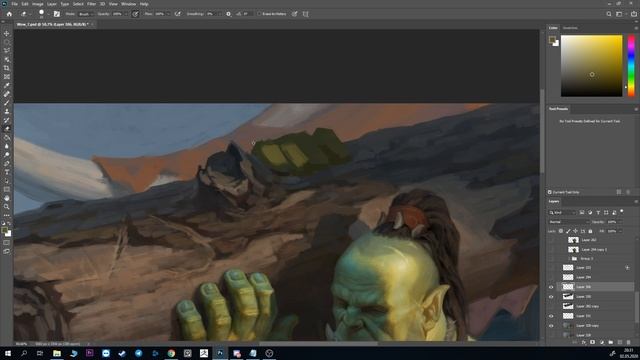The height and width of the screenshot is (360, 640).
Task: Select the Eyedropper tool
Action: (x=7, y=85)
